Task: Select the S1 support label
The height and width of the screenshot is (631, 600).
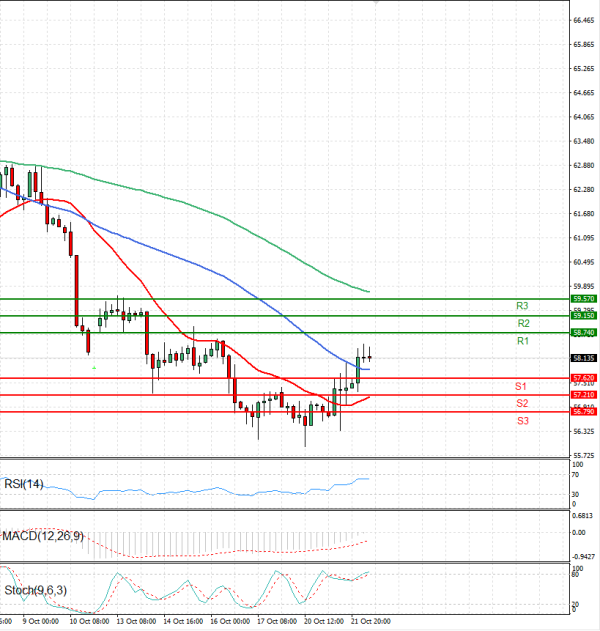Action: 521,386
